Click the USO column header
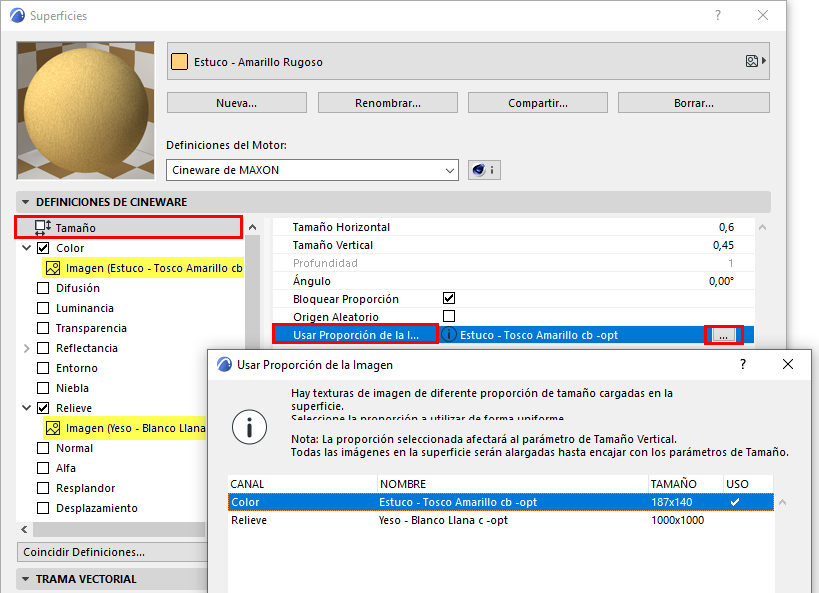Viewport: 819px width, 593px height. [748, 484]
